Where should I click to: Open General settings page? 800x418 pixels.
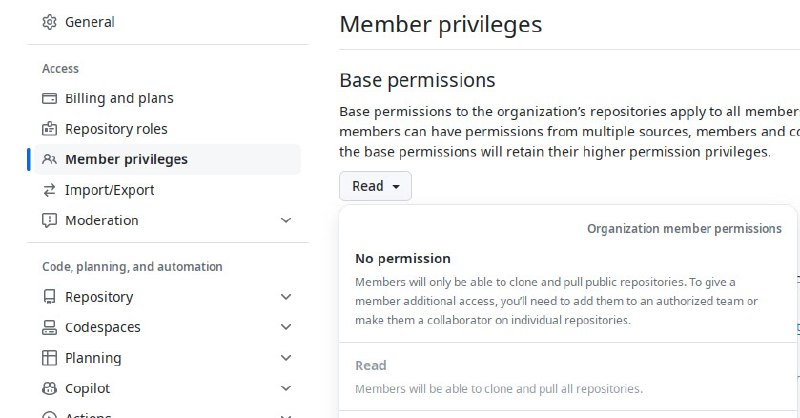(x=168, y=22)
